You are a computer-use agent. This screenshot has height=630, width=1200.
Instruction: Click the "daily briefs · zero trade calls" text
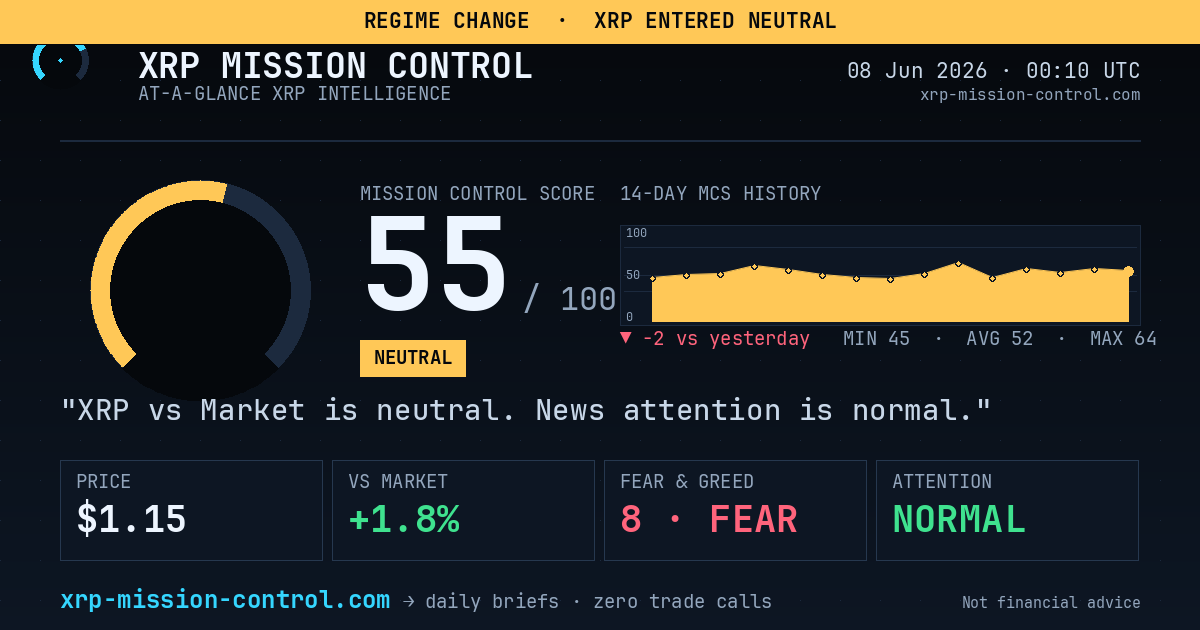coord(599,602)
